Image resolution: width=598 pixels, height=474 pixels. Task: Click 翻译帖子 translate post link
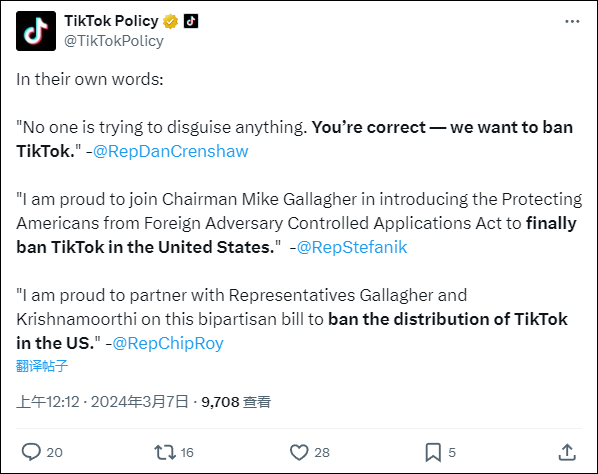[42, 366]
